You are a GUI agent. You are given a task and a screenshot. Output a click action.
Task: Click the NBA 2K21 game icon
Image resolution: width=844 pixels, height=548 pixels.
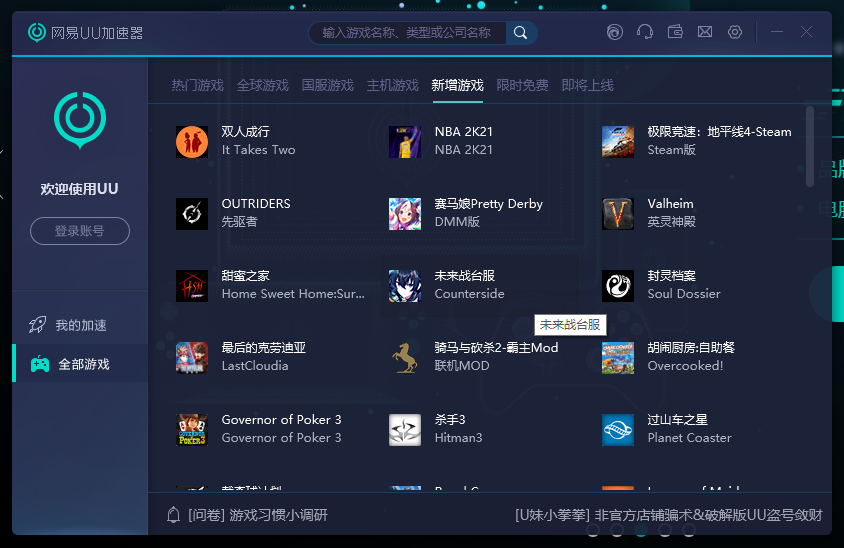pos(405,142)
